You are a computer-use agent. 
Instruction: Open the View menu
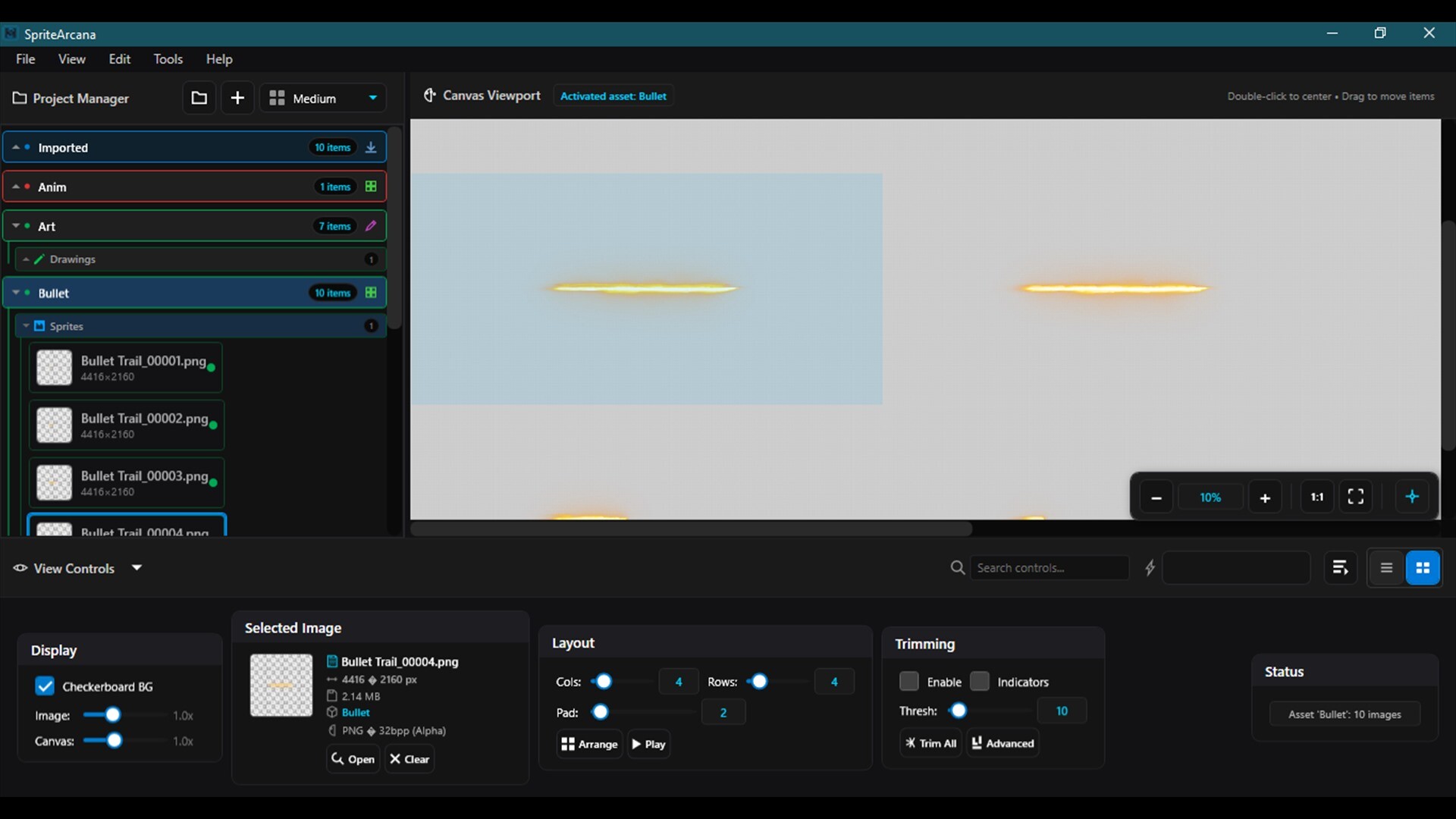(x=72, y=59)
